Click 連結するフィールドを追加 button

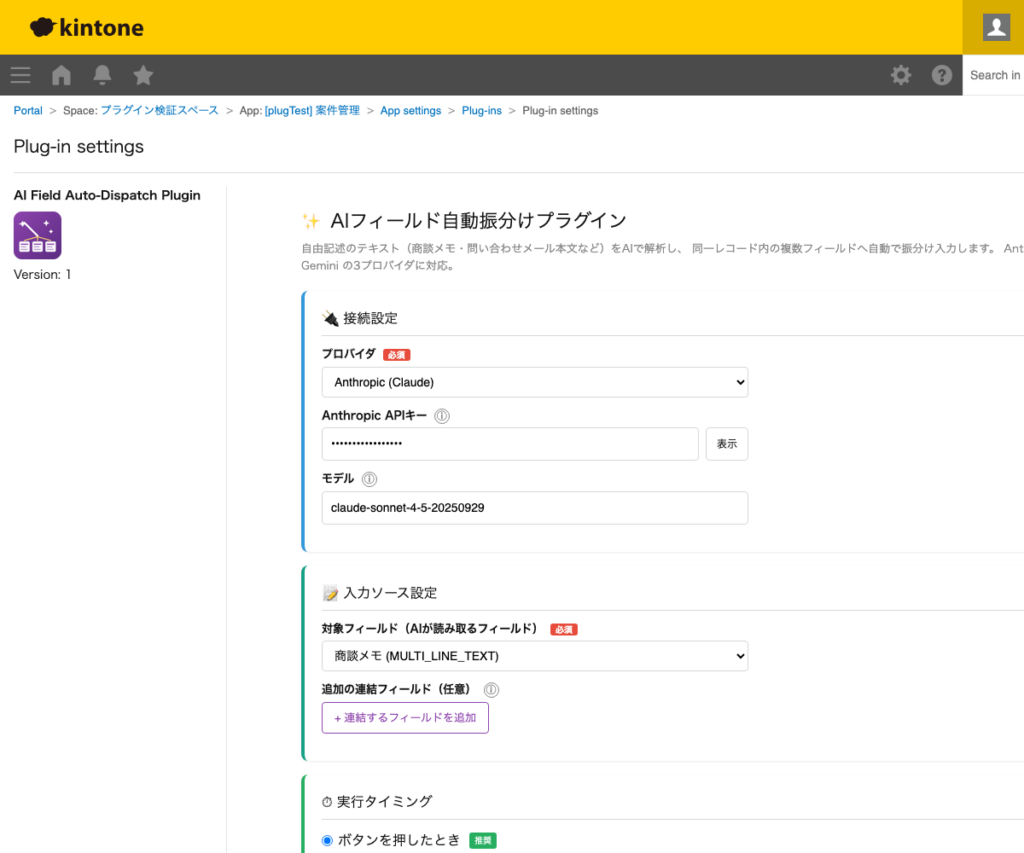404,717
